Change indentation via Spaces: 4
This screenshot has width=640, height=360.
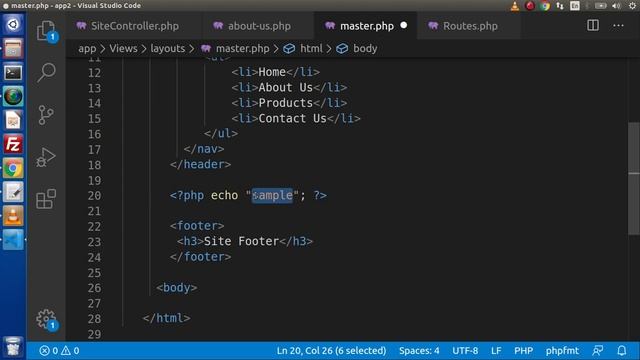419,351
